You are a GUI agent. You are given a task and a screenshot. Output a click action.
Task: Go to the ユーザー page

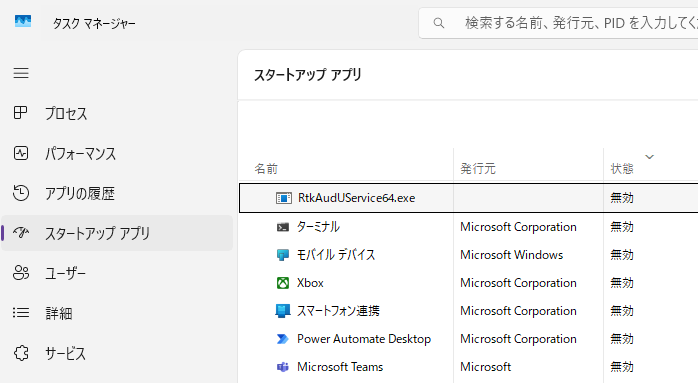click(117, 273)
